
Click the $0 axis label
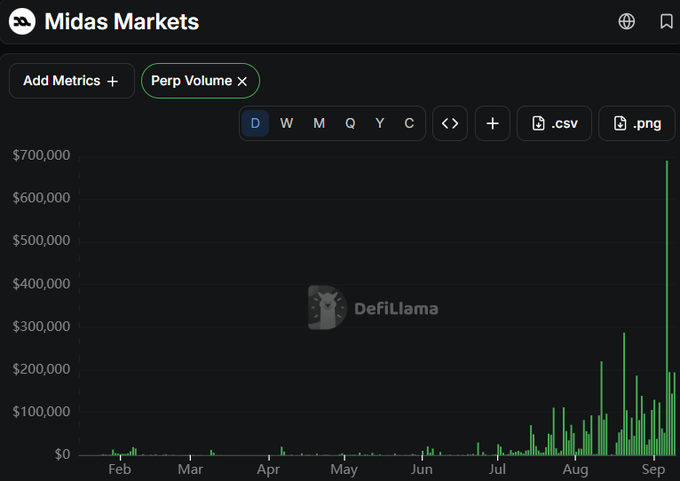point(62,454)
